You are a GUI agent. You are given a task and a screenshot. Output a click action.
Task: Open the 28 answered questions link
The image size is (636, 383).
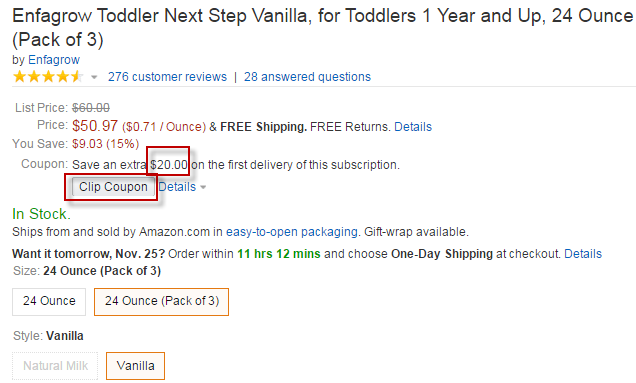pos(307,77)
